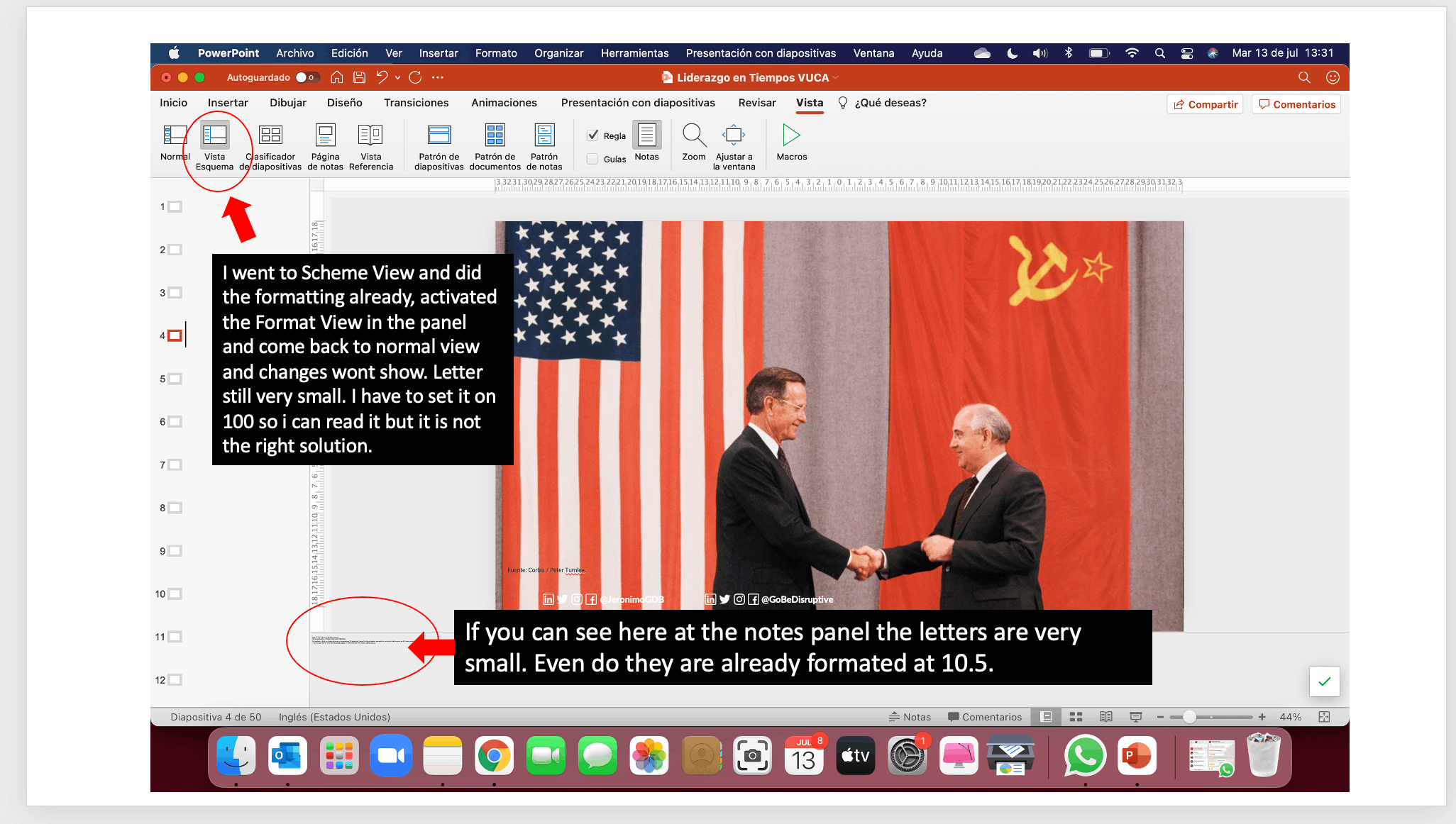1456x824 pixels.
Task: Toggle the Autoguardado switch
Action: pos(307,77)
